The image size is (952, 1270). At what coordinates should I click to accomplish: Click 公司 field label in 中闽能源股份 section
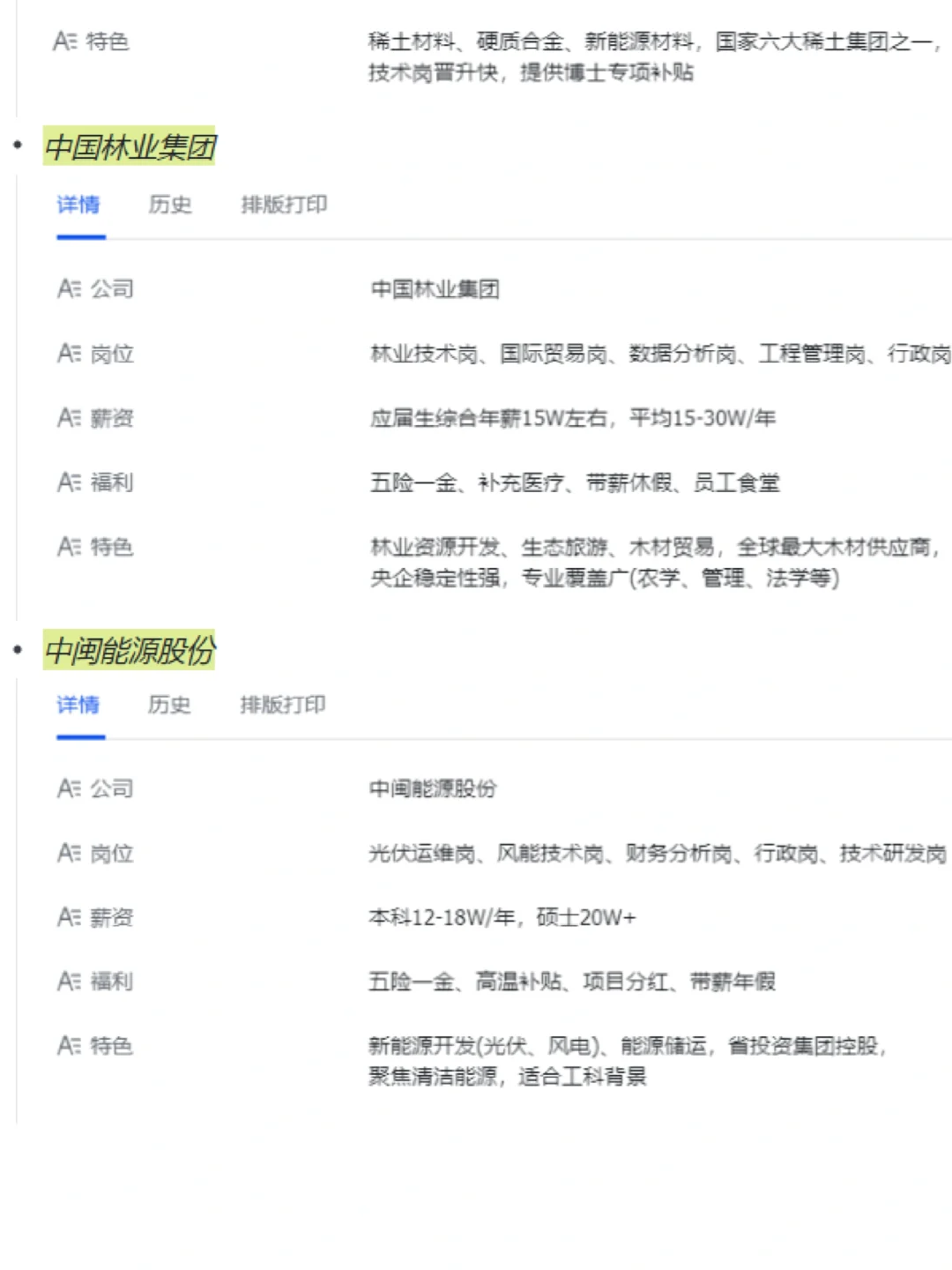click(112, 788)
